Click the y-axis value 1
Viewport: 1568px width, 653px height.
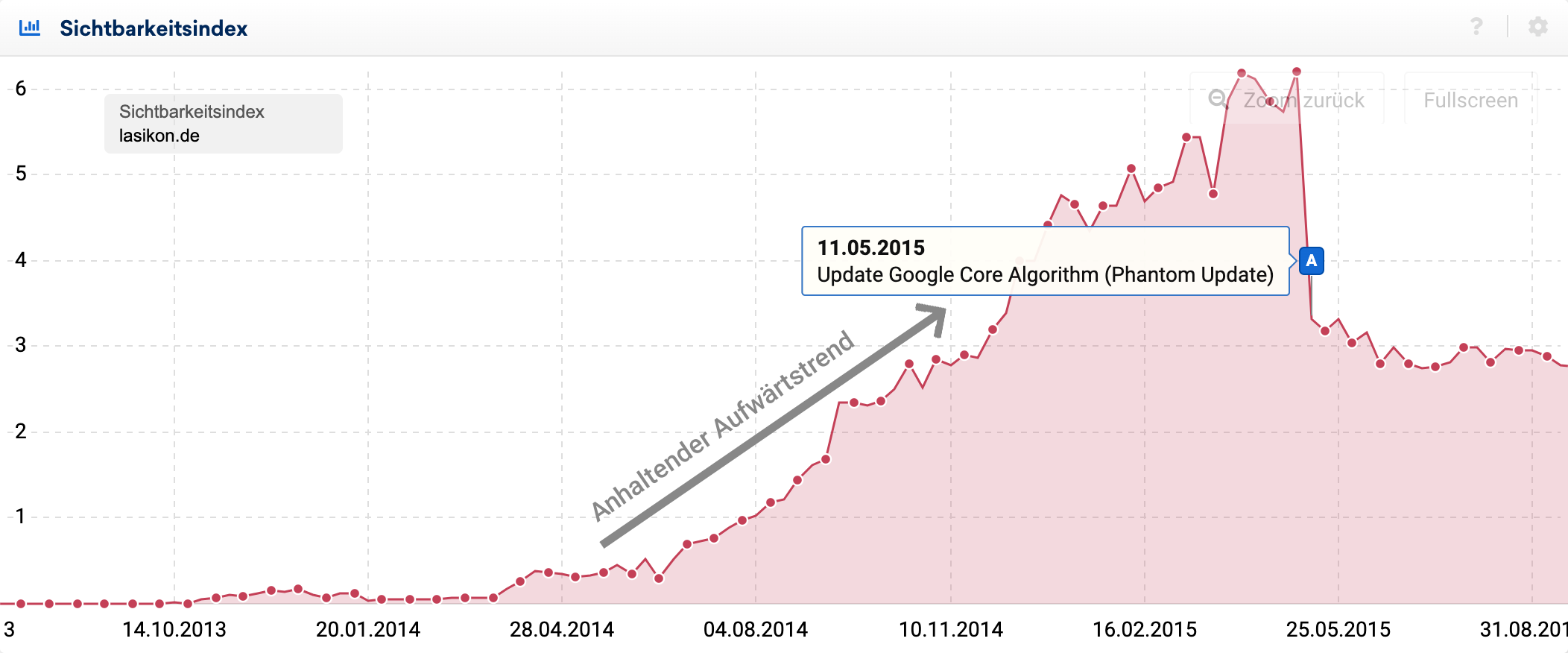(x=21, y=516)
